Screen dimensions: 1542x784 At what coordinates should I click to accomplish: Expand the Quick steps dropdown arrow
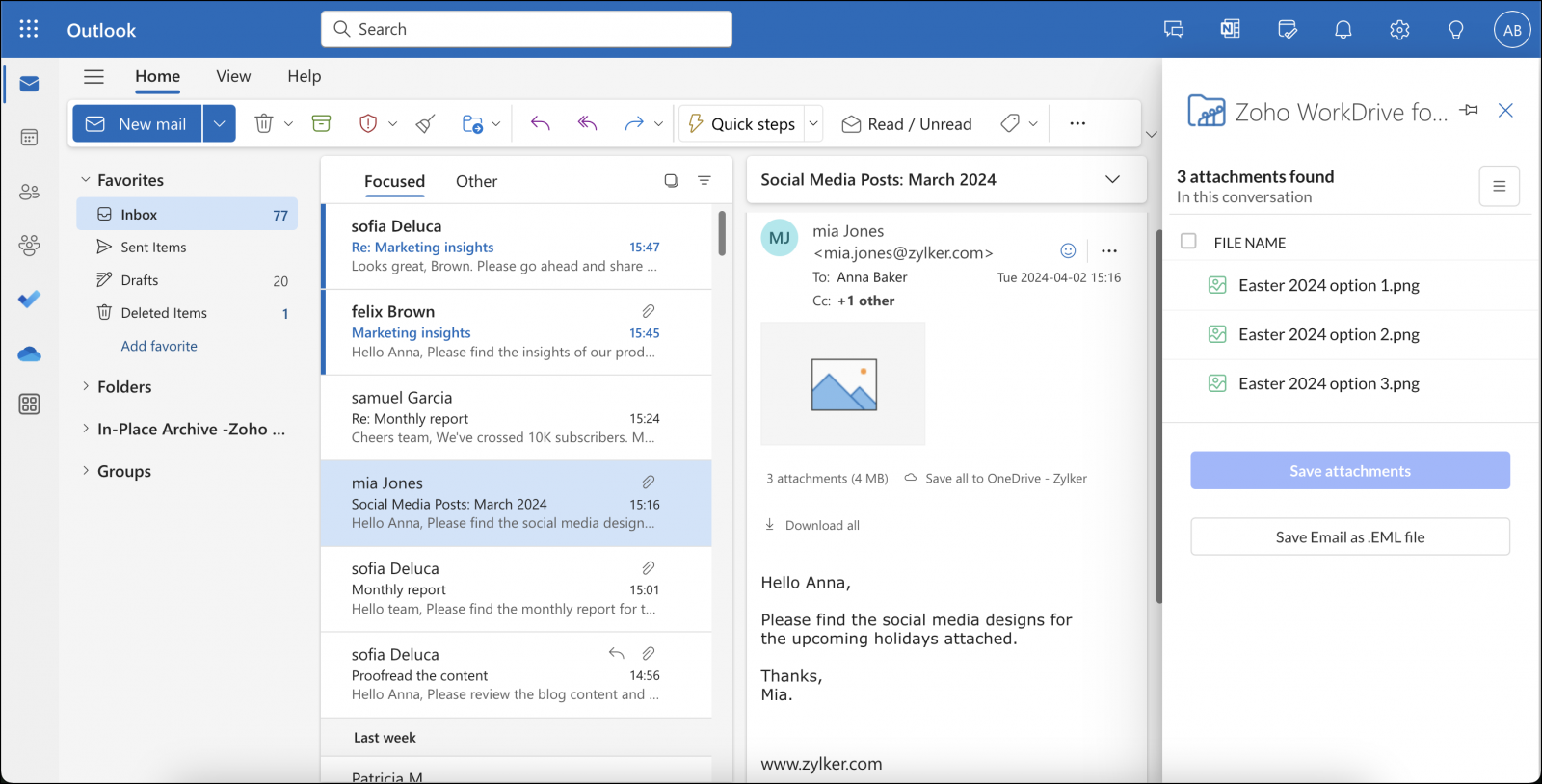tap(813, 123)
